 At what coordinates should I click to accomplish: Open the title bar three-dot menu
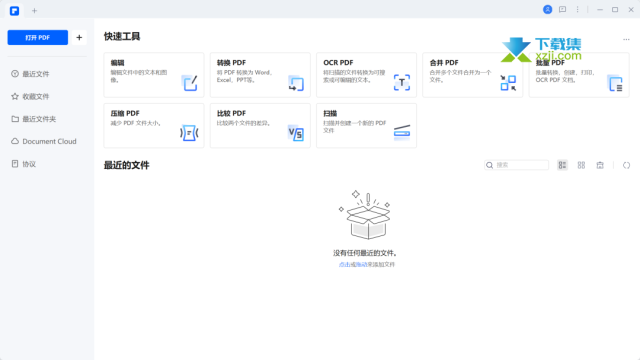click(577, 9)
